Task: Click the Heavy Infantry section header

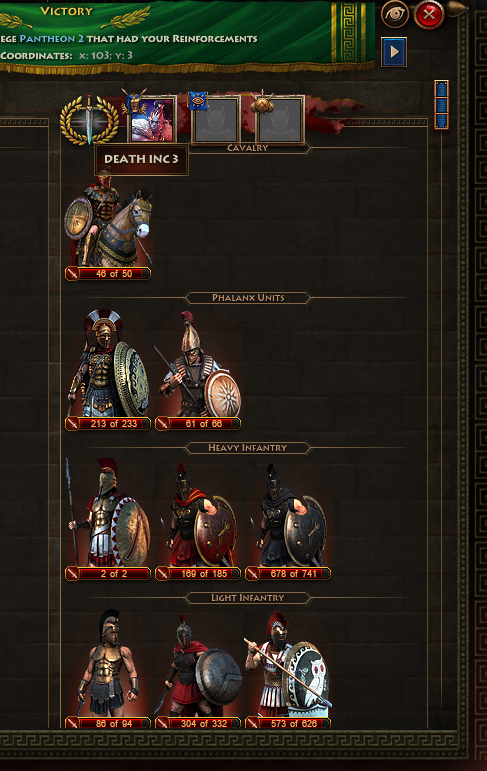Action: pyautogui.click(x=247, y=447)
